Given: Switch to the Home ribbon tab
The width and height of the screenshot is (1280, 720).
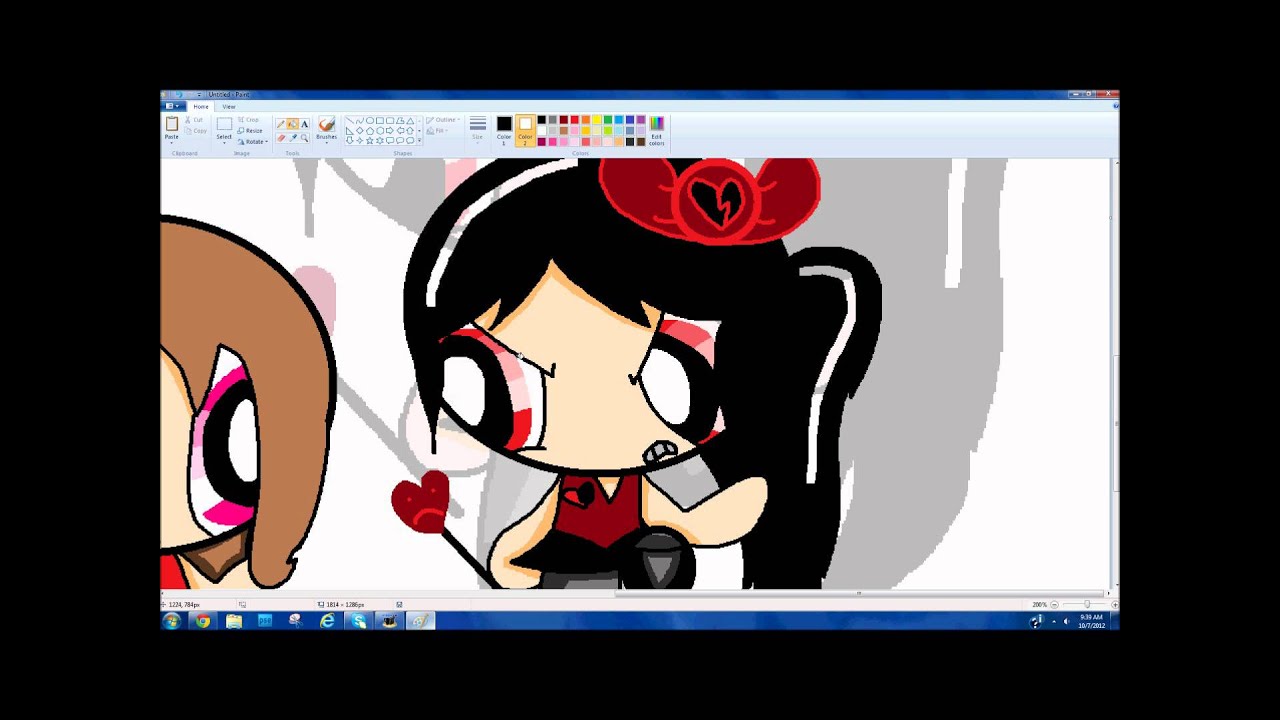Looking at the screenshot, I should pos(201,106).
